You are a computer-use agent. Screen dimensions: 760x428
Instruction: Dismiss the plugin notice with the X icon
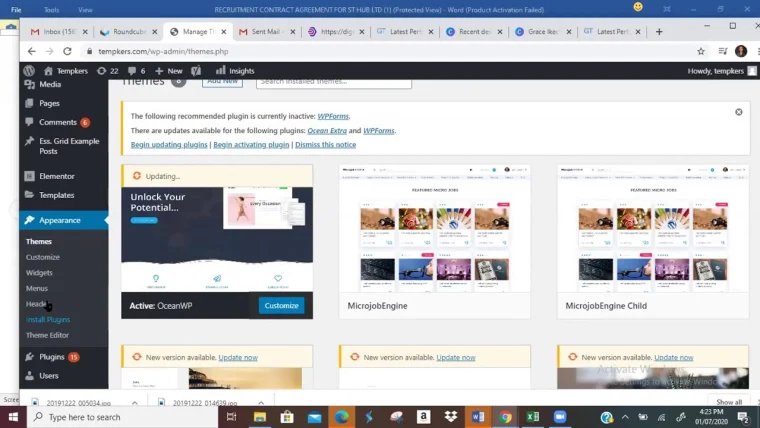[739, 112]
